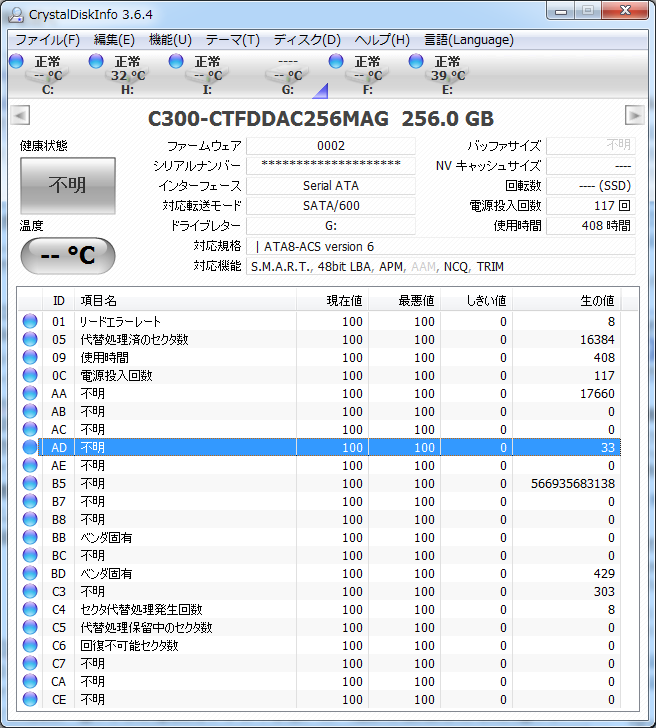The width and height of the screenshot is (656, 728).
Task: Open the 編集(E) menu
Action: (114, 40)
